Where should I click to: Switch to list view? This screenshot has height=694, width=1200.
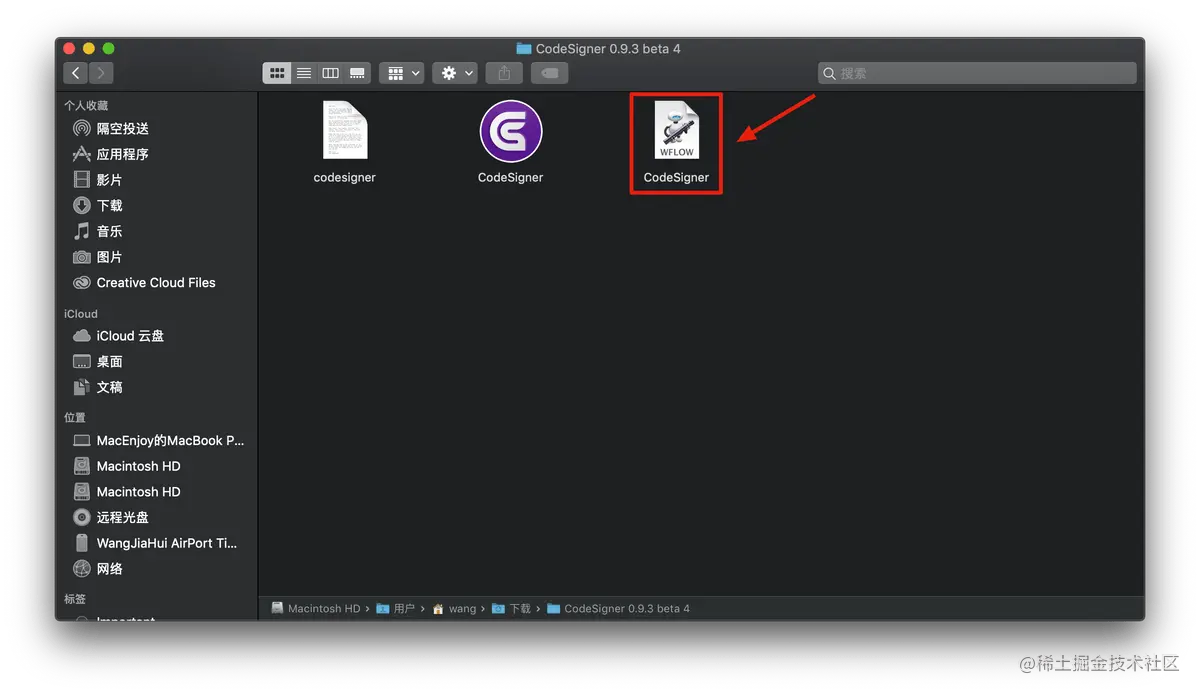point(304,73)
